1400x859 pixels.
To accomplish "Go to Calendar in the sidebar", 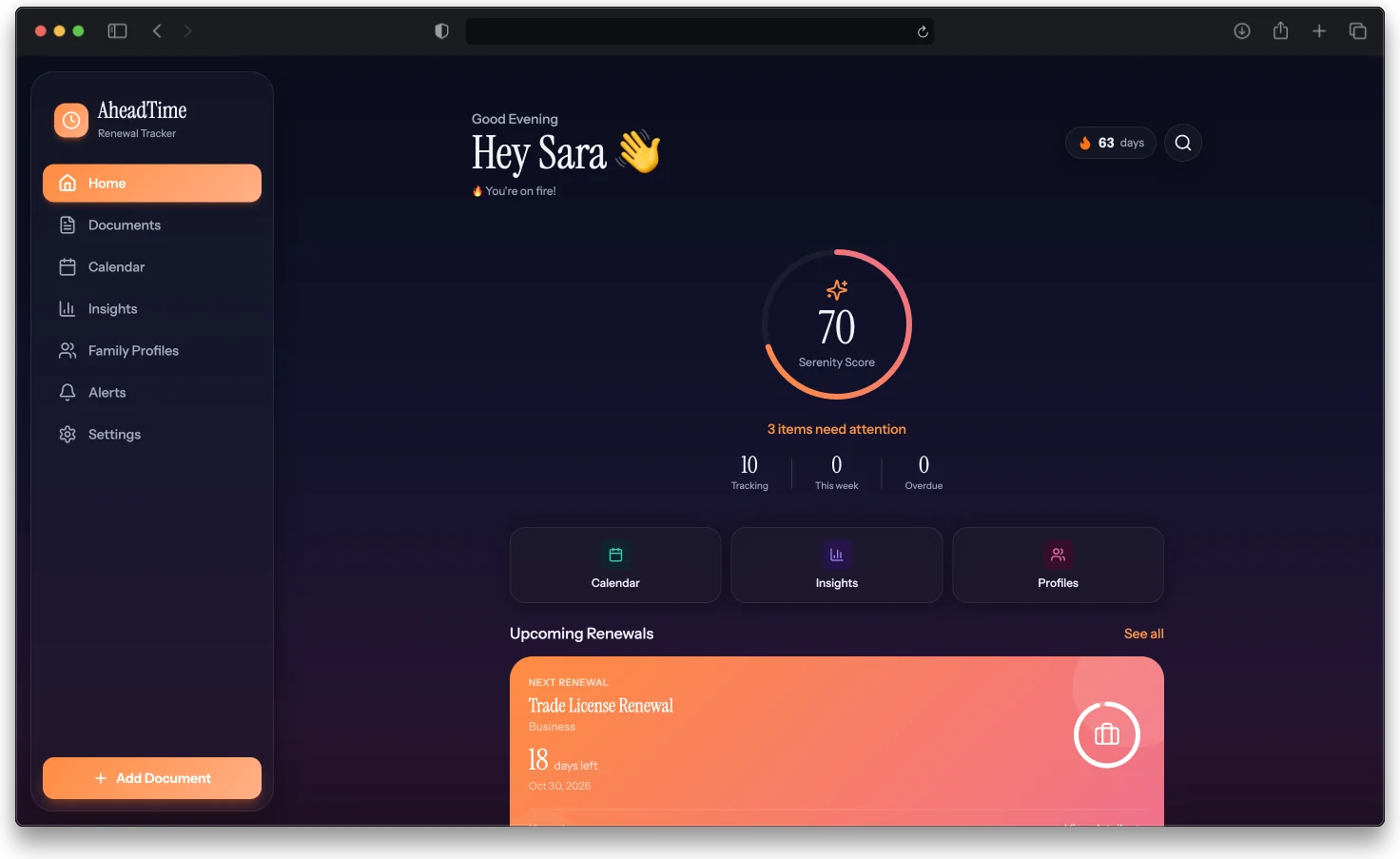I will point(152,267).
